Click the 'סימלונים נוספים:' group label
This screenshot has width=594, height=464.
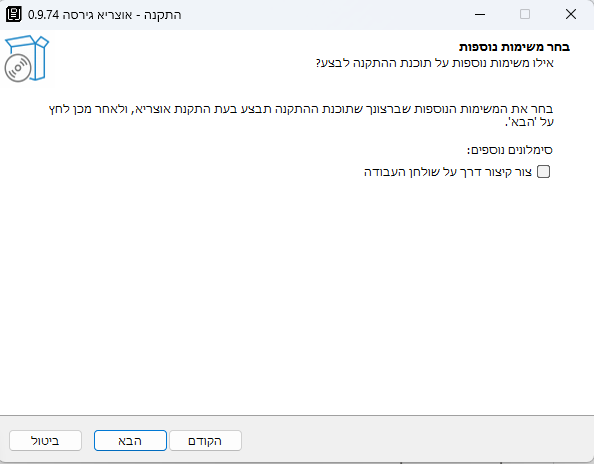click(510, 150)
